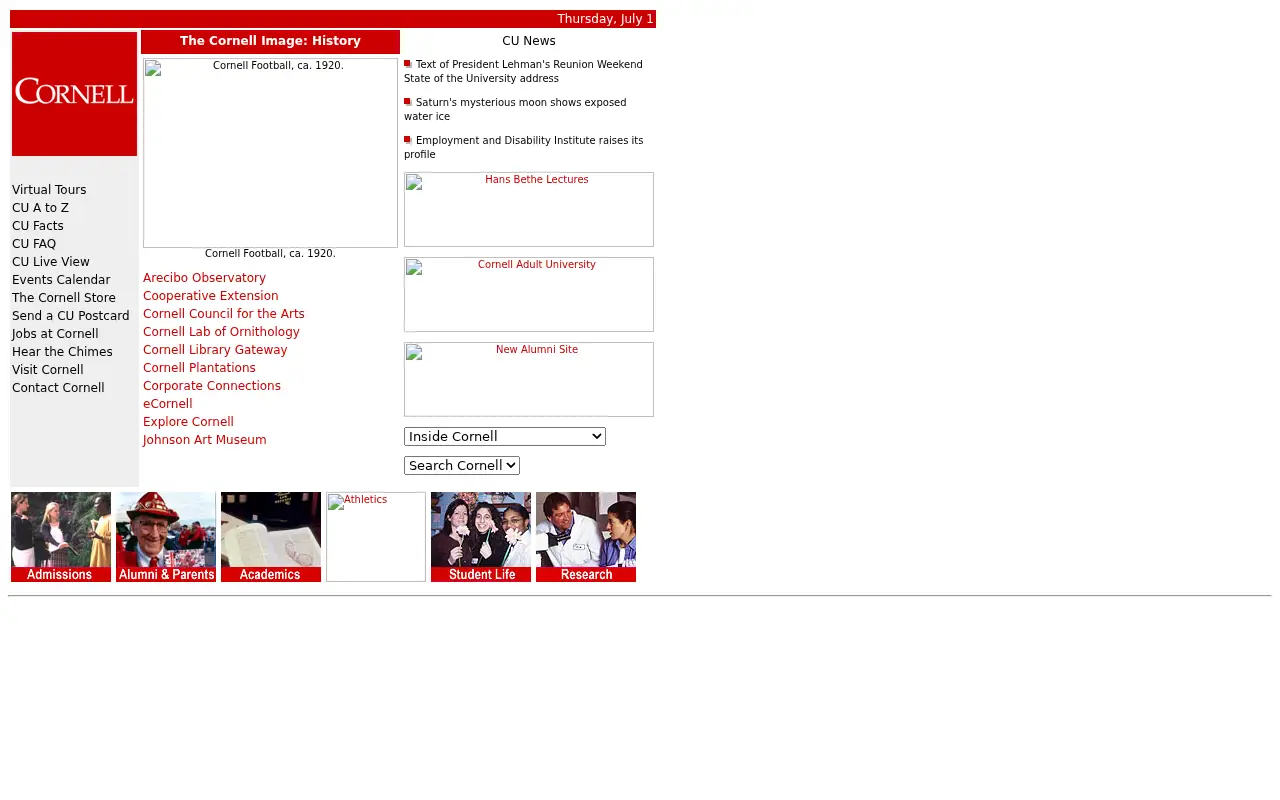Open the Academics photo tile
Screen dimensions: 1280x800
271,537
